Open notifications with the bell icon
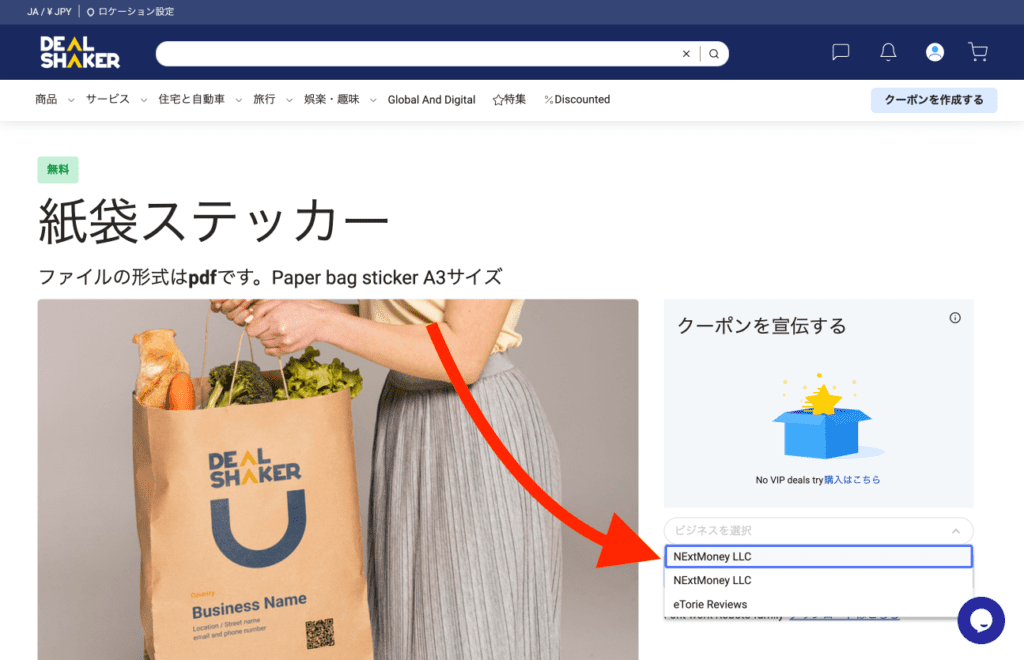Image resolution: width=1024 pixels, height=660 pixels. point(888,52)
